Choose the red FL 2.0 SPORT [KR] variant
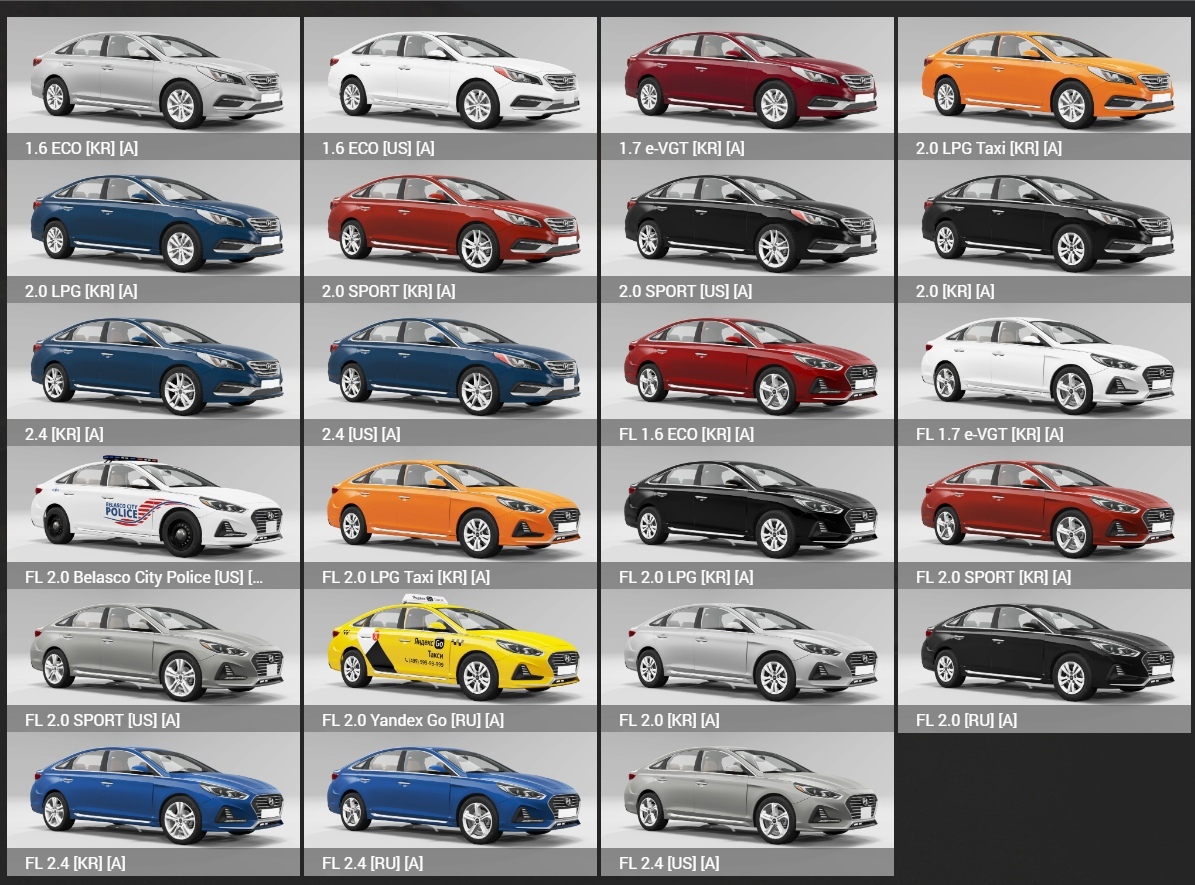The width and height of the screenshot is (1195, 885). pyautogui.click(x=1044, y=507)
